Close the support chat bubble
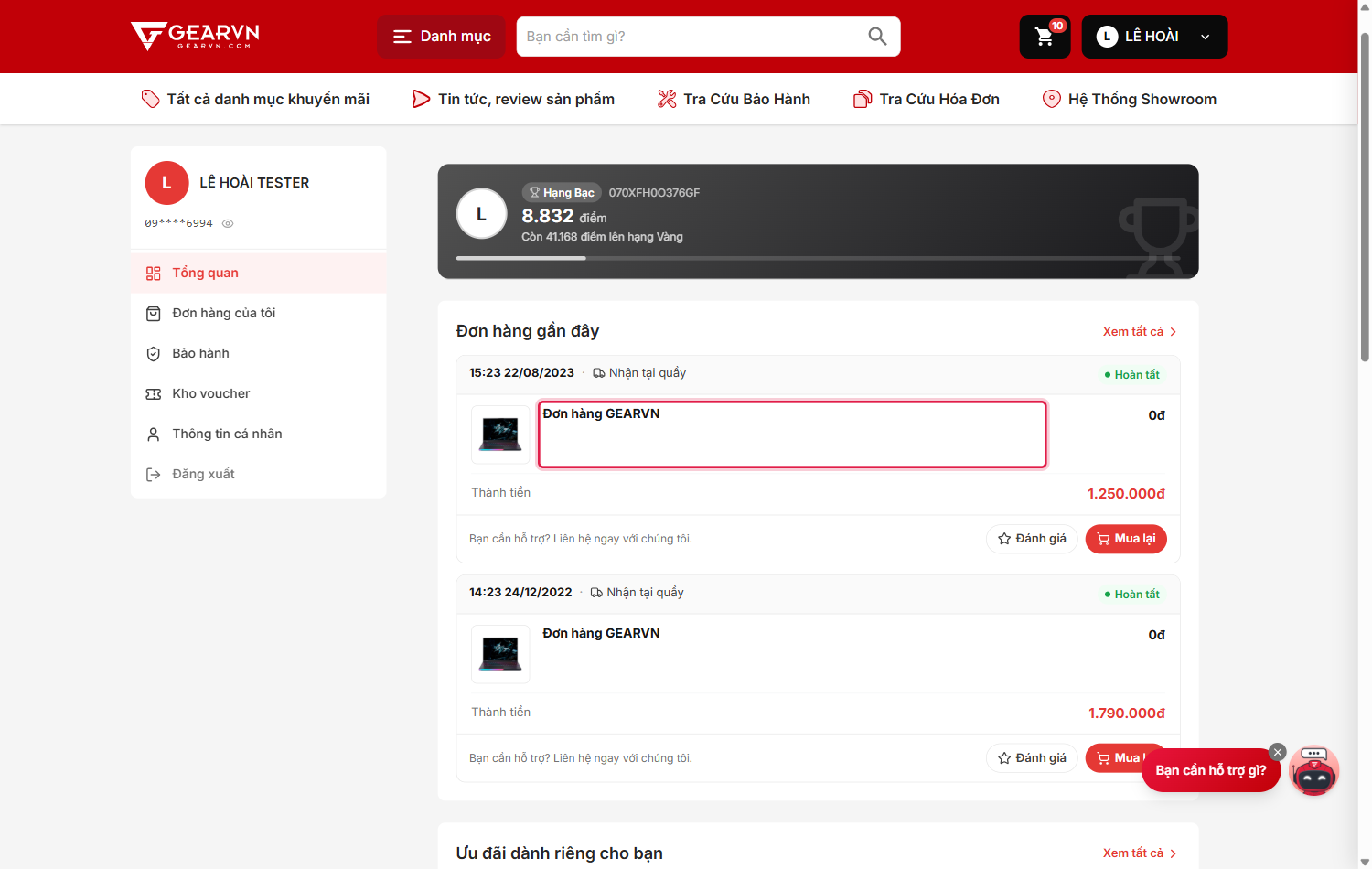The width and height of the screenshot is (1372, 869). (x=1278, y=752)
